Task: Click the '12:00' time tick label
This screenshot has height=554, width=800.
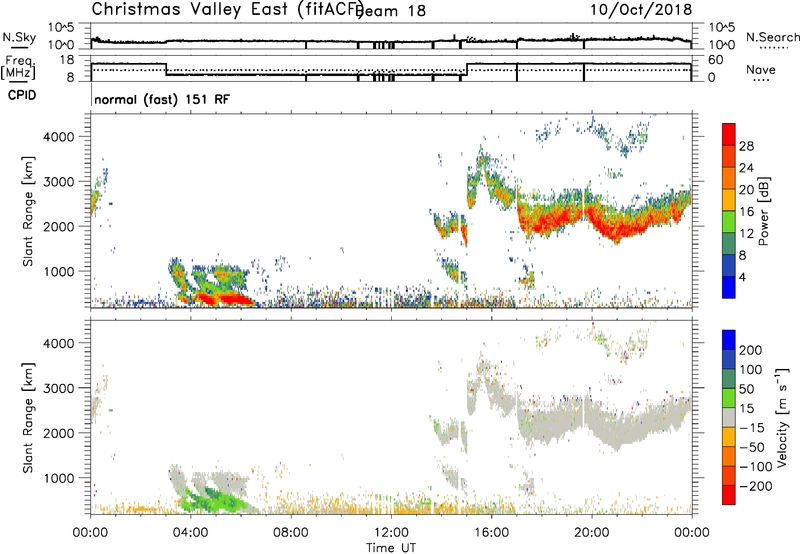Action: pyautogui.click(x=391, y=533)
